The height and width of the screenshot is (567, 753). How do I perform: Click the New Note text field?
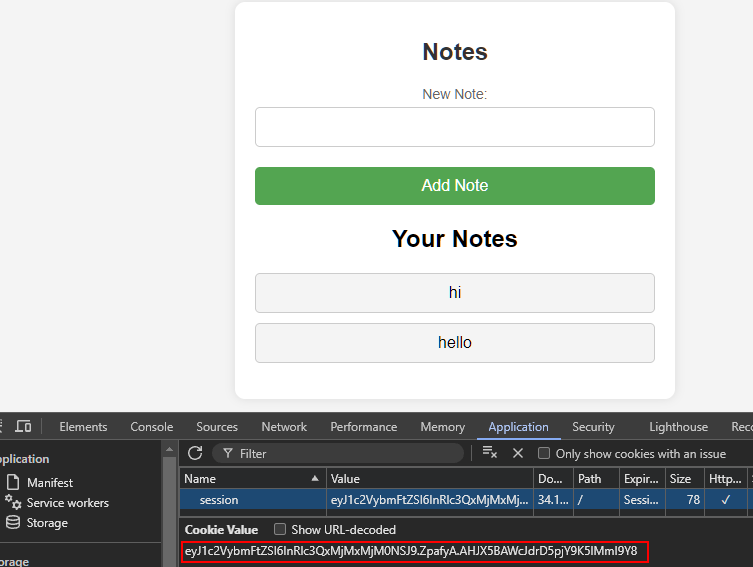(455, 127)
